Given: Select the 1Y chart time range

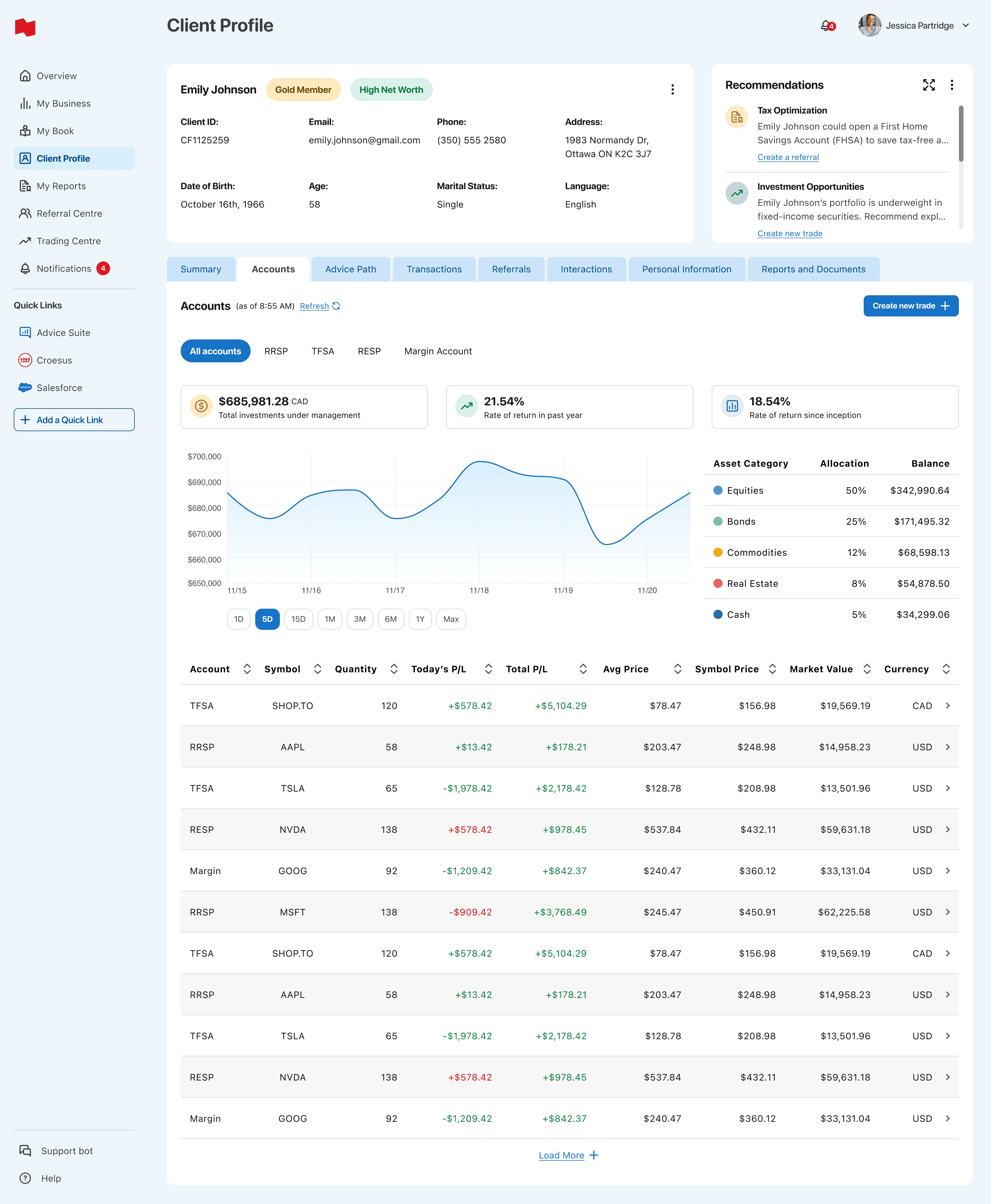Looking at the screenshot, I should click(420, 619).
